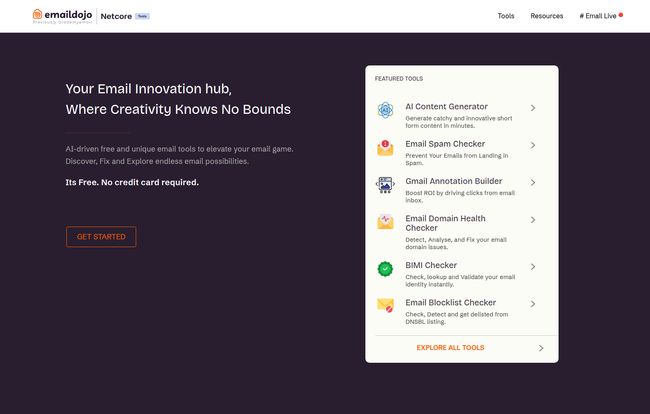Click the EXPLORE ALL TOOLS link

[x=450, y=348]
